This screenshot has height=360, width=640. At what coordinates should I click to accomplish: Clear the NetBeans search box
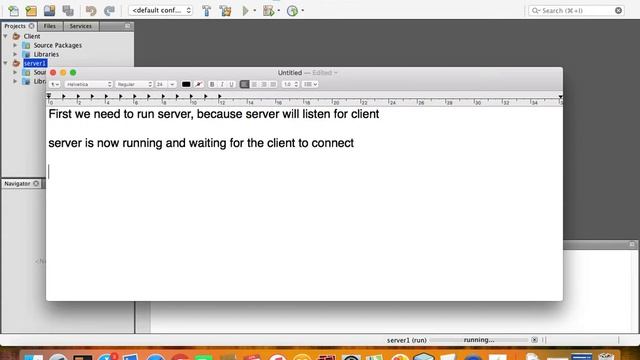(618, 10)
